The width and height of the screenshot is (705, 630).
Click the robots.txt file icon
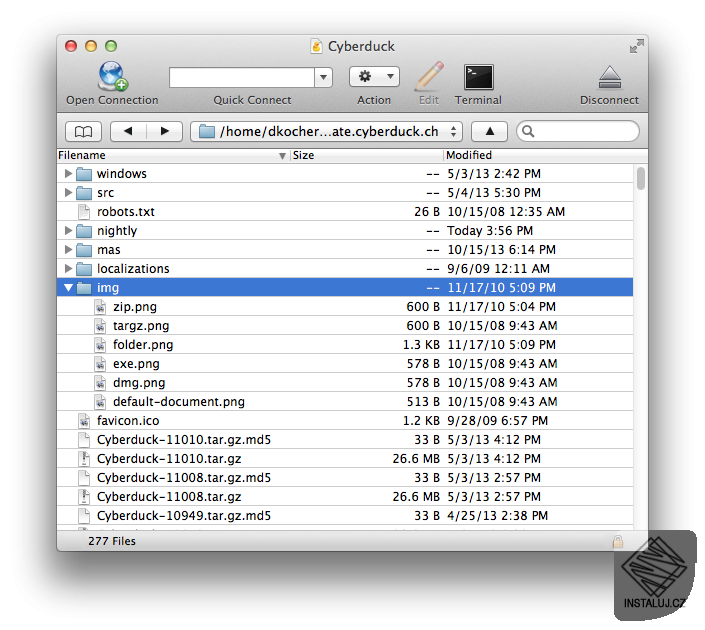coord(84,212)
